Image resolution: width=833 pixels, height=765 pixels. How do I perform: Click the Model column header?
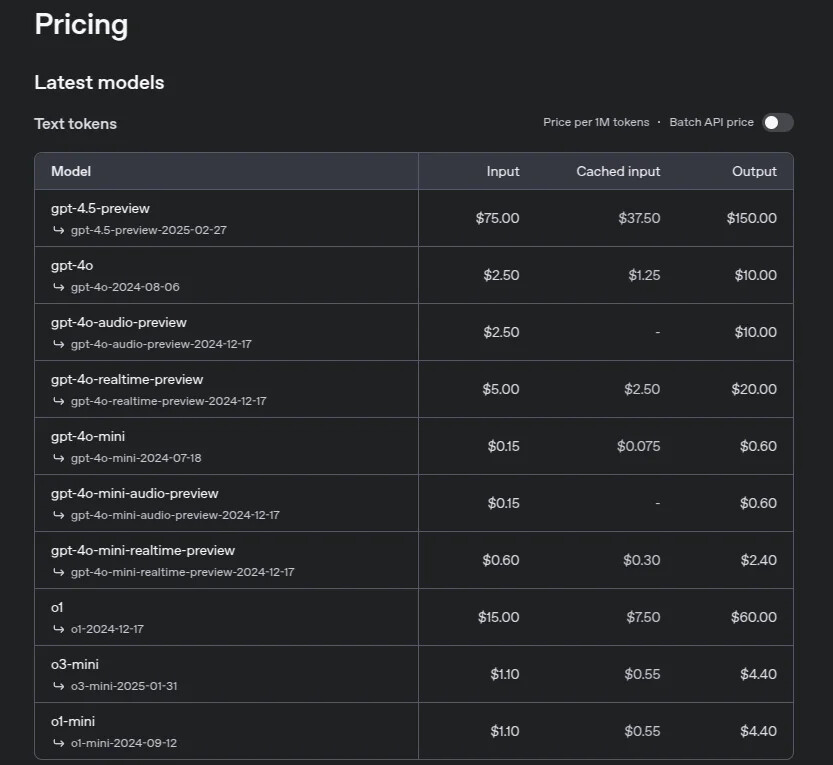(71, 171)
